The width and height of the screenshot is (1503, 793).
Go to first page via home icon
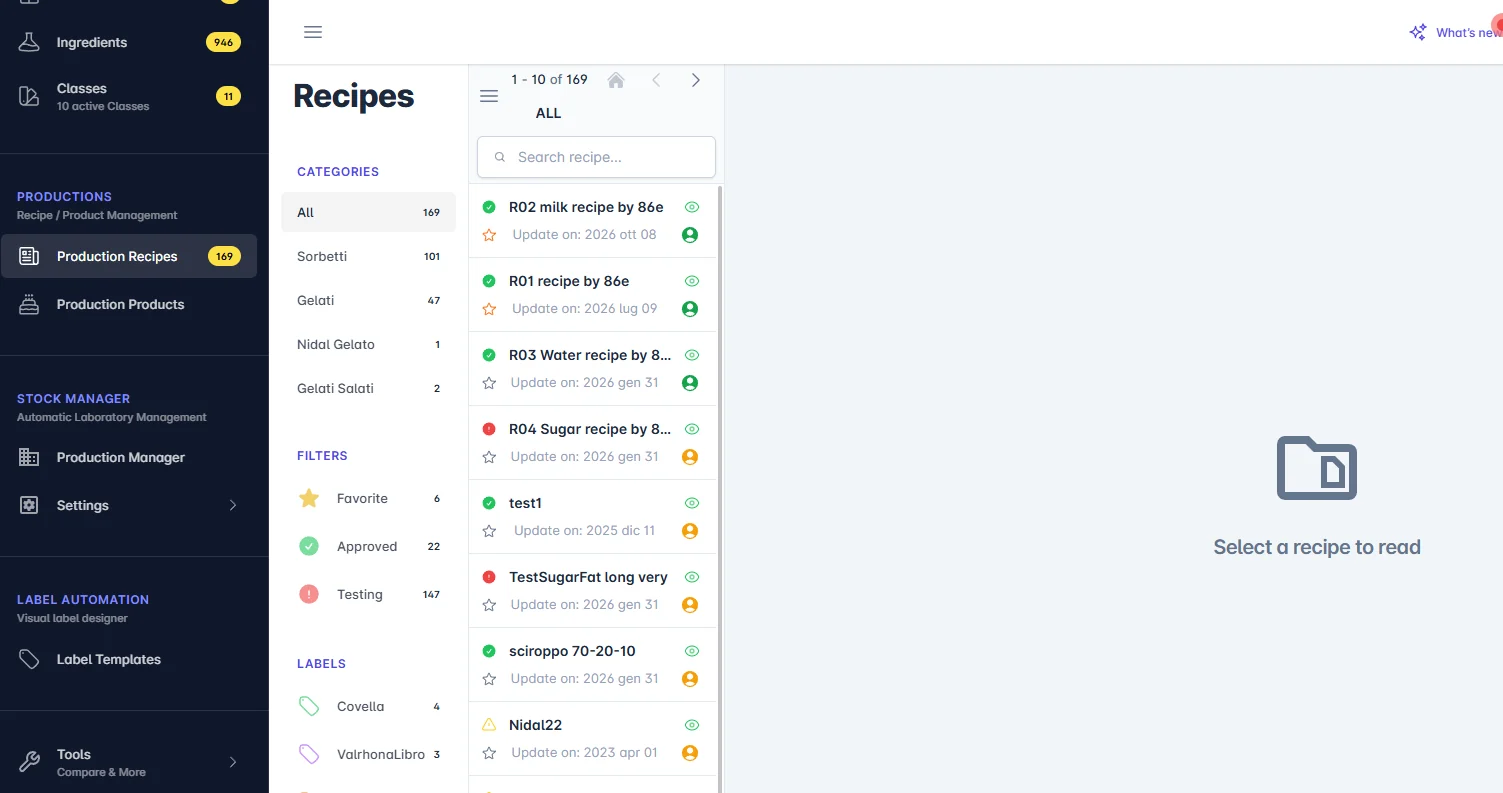pos(616,80)
